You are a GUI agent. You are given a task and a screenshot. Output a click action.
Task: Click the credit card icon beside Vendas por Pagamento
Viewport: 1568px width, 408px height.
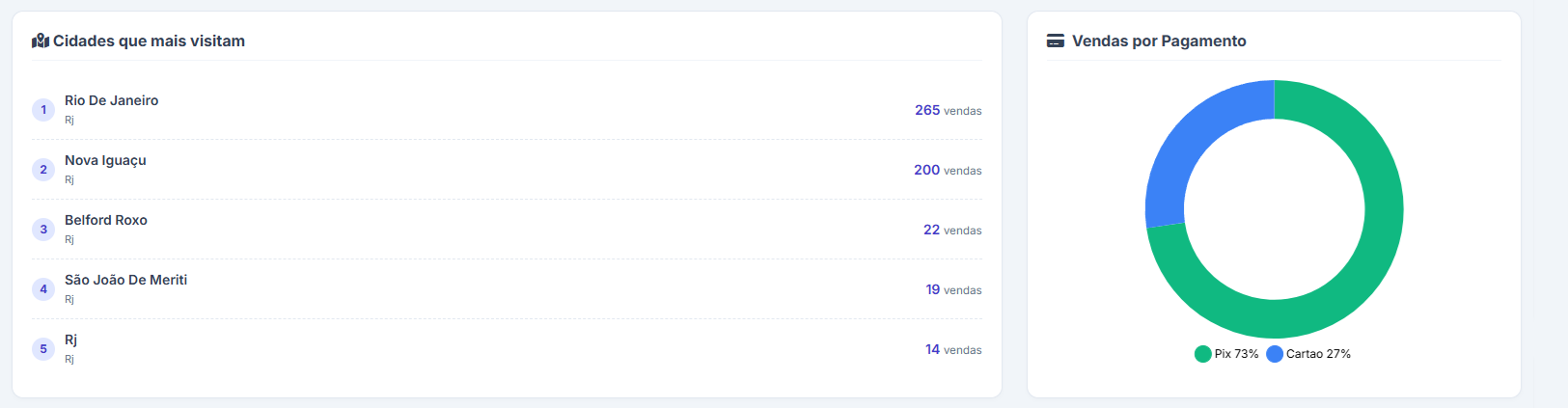pyautogui.click(x=1056, y=41)
